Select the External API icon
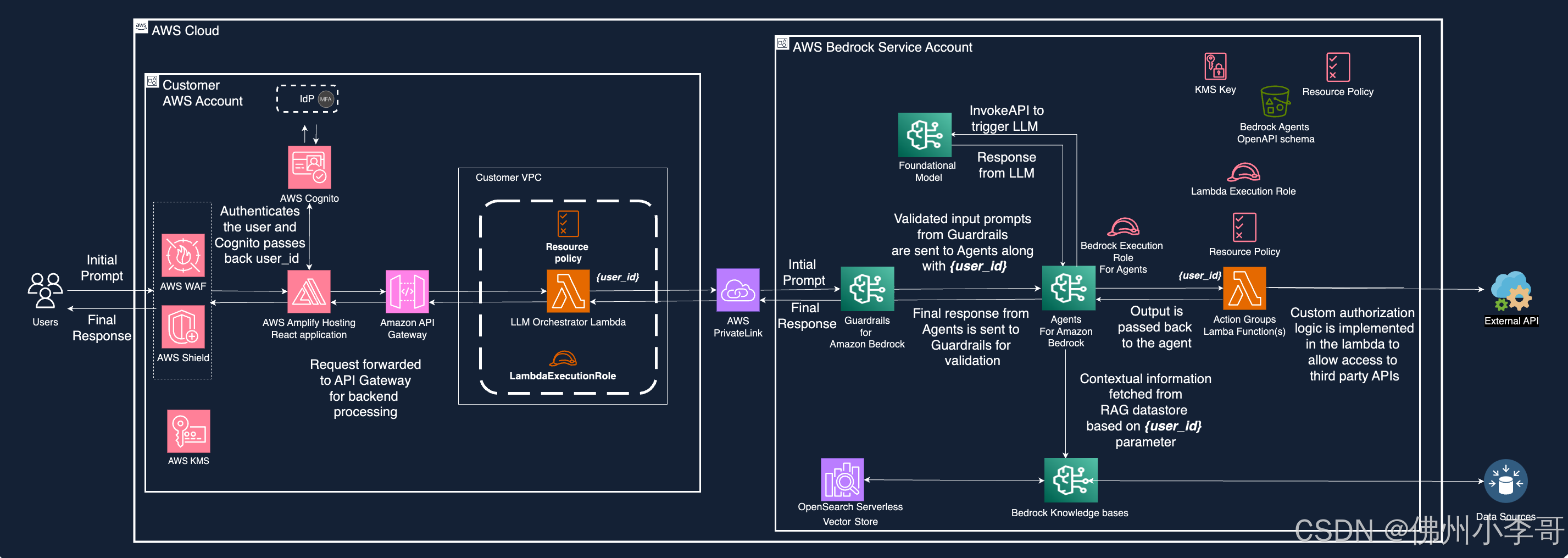The image size is (1568, 558). (1511, 291)
